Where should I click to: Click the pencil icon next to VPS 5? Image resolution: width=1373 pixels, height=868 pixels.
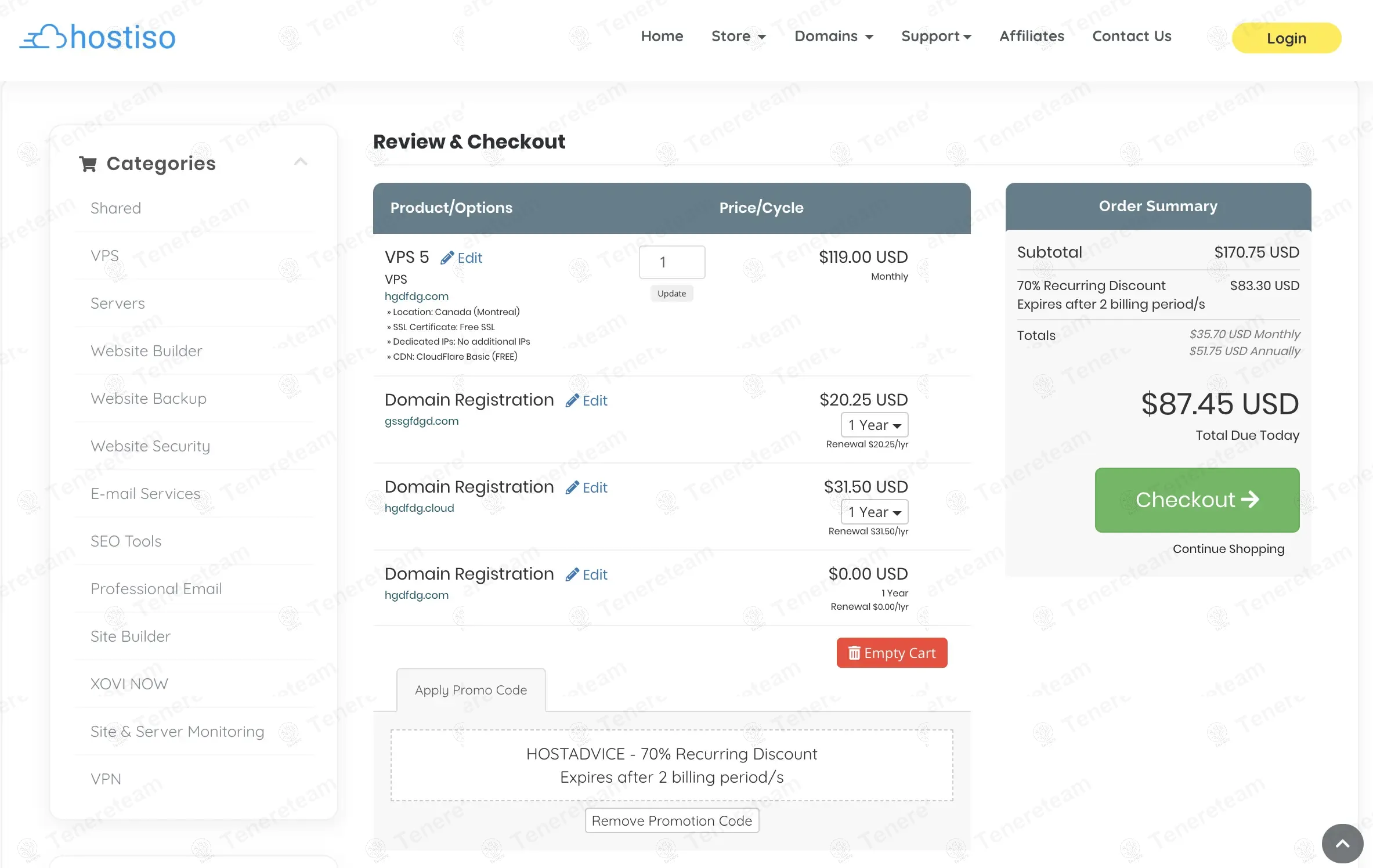(447, 258)
